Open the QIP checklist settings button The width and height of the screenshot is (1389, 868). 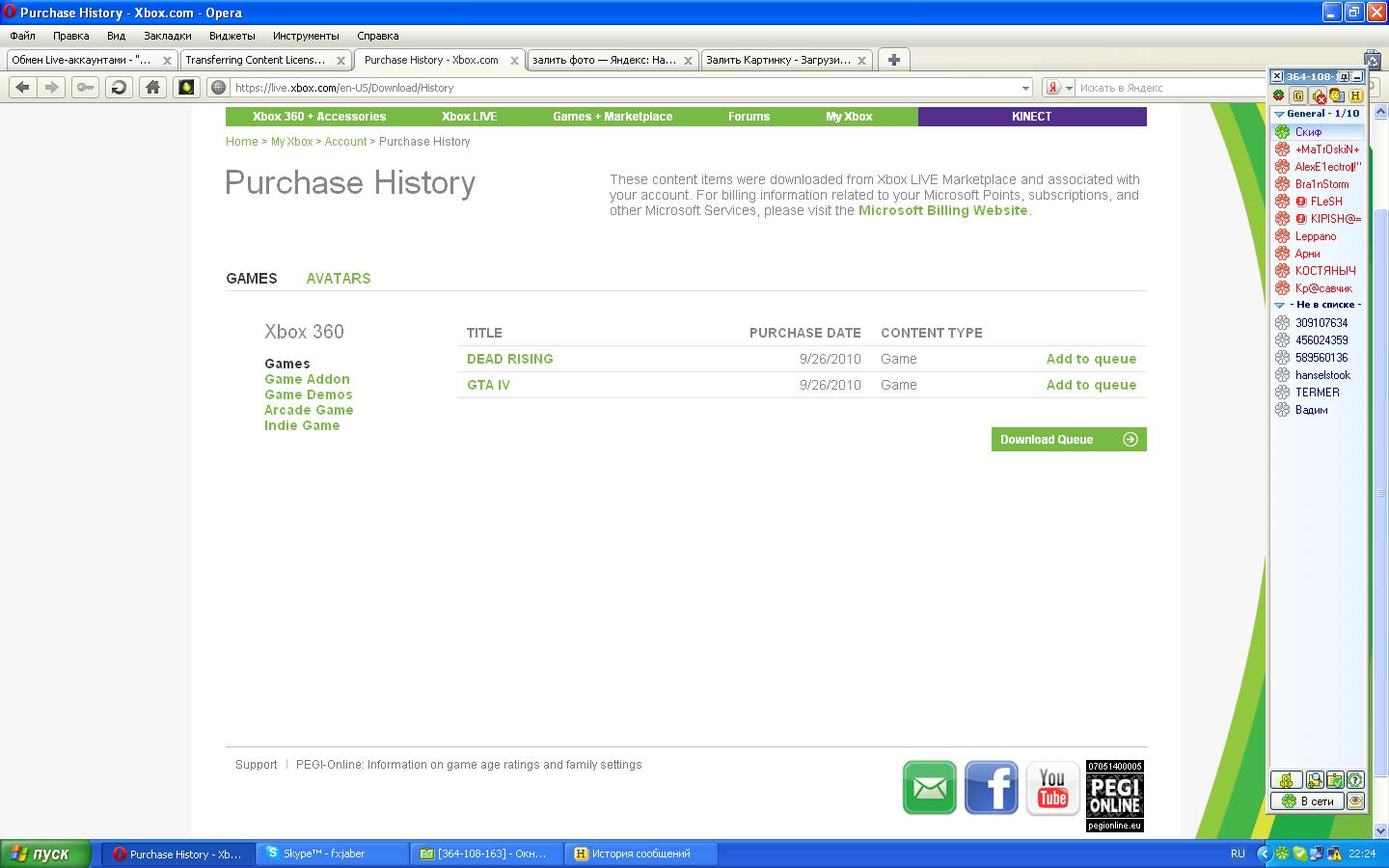1335,779
